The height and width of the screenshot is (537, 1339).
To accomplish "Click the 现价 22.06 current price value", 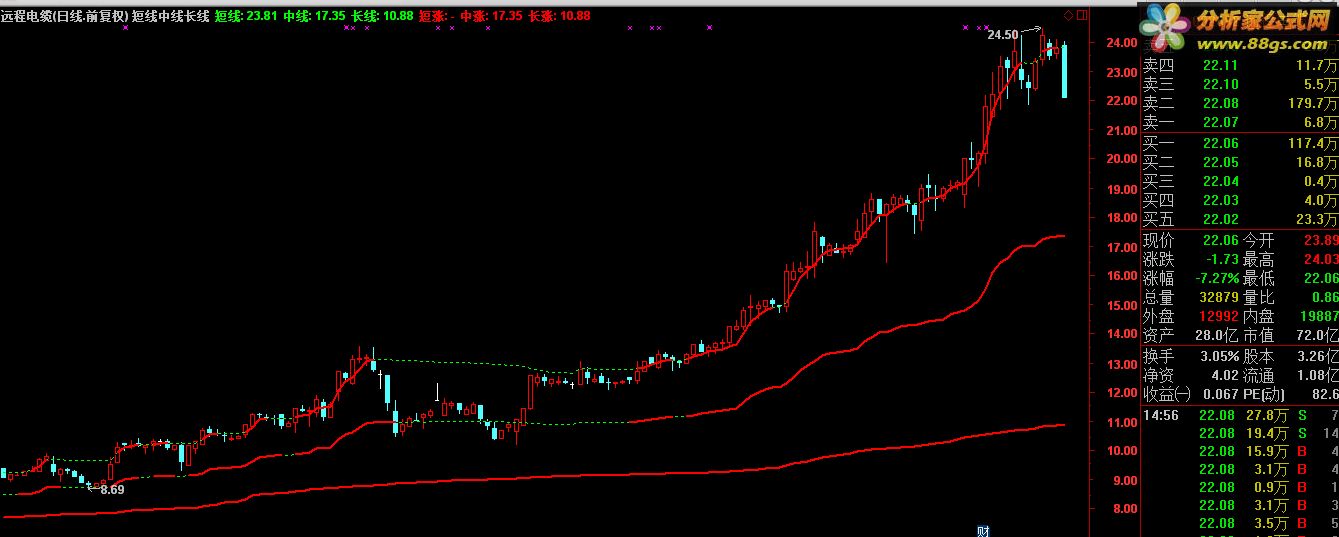I will click(x=1219, y=240).
